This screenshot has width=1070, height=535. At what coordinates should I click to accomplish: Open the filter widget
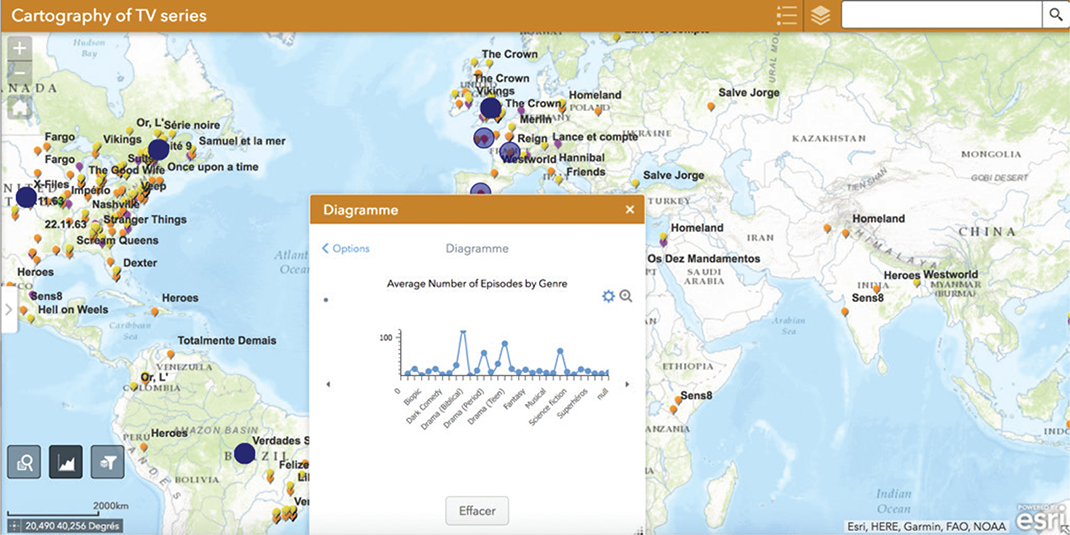click(108, 462)
